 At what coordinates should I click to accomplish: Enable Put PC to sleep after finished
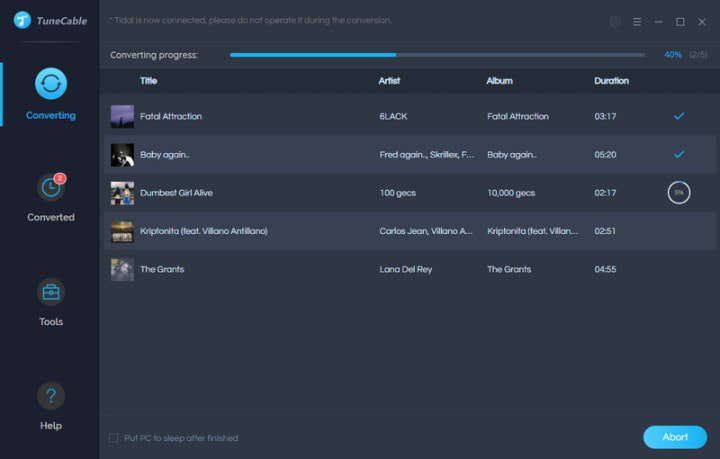[x=113, y=438]
